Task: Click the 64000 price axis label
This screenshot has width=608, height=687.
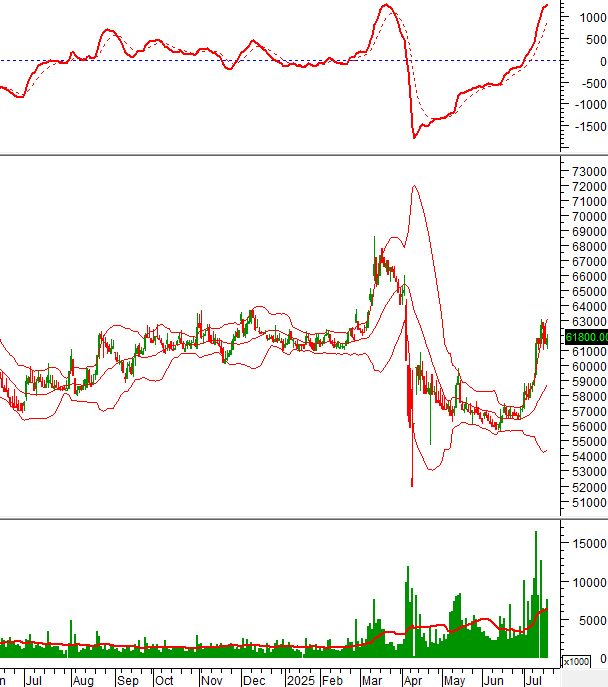Action: point(589,307)
